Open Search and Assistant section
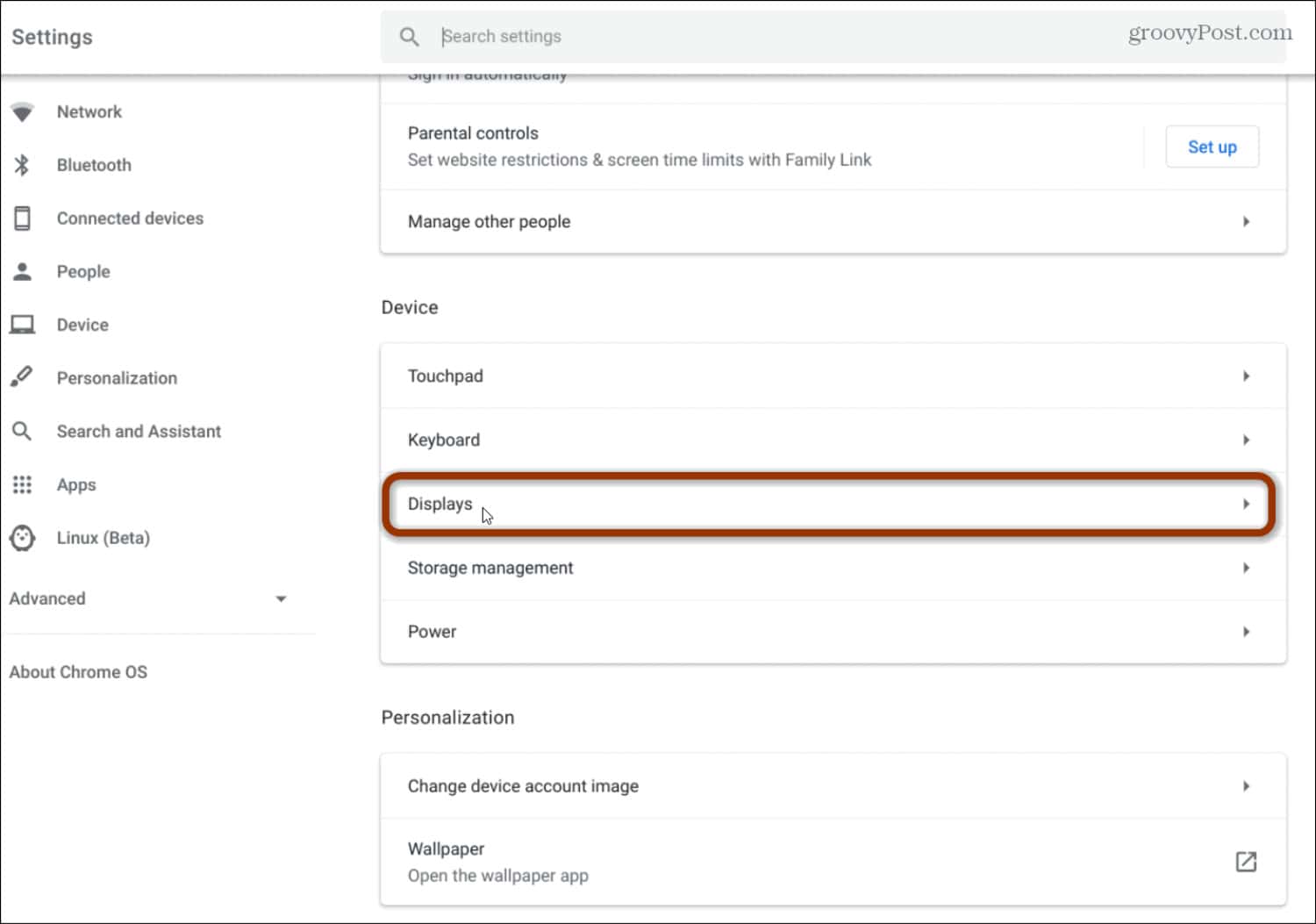This screenshot has height=924, width=1316. 139,431
